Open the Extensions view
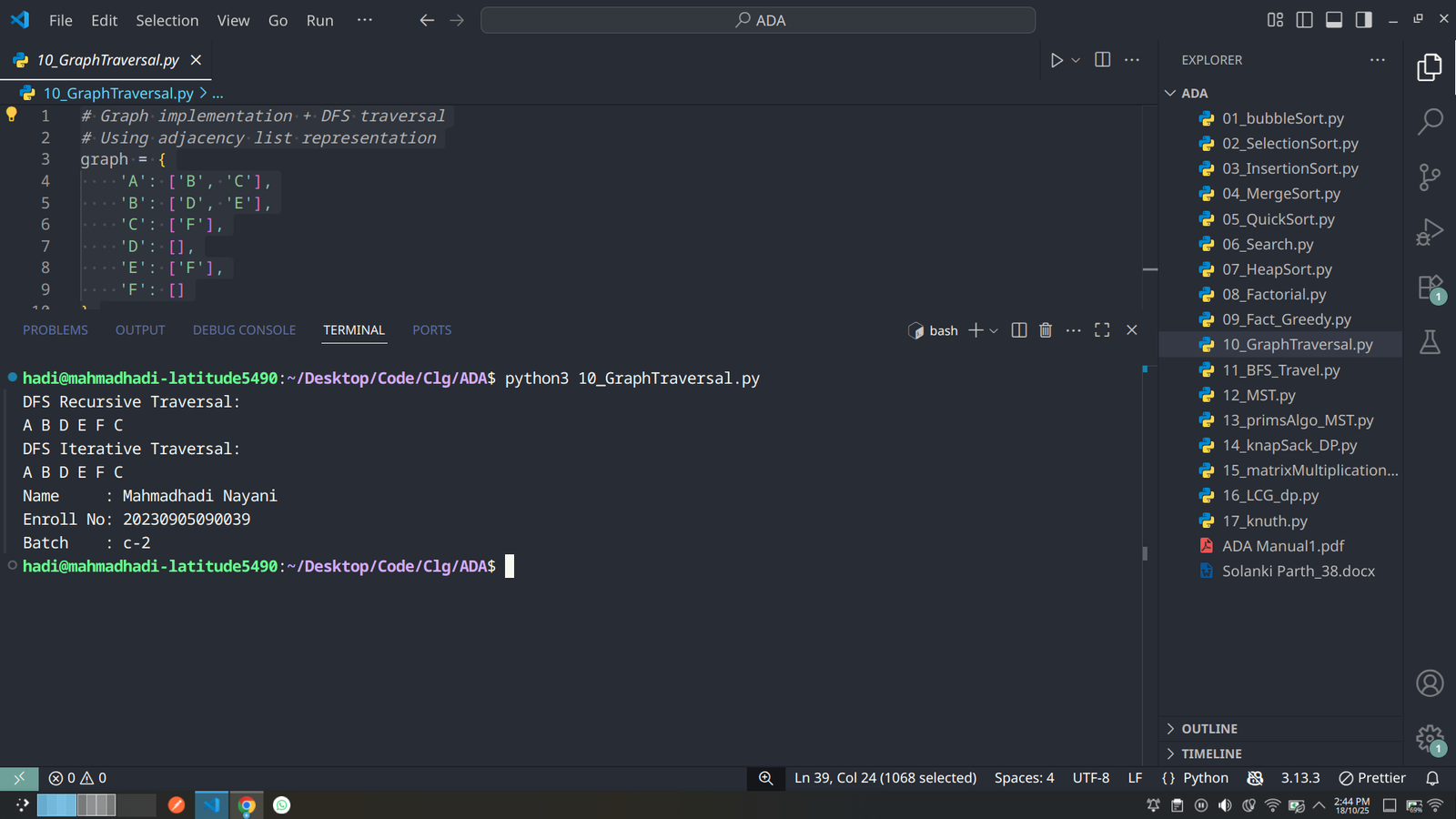1456x819 pixels. [x=1430, y=288]
